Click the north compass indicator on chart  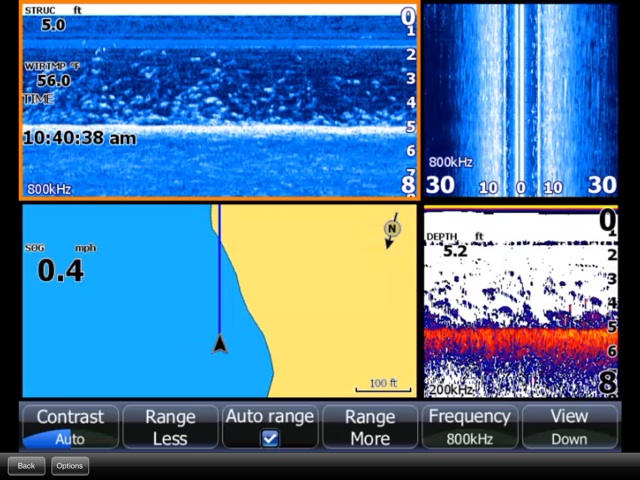392,229
